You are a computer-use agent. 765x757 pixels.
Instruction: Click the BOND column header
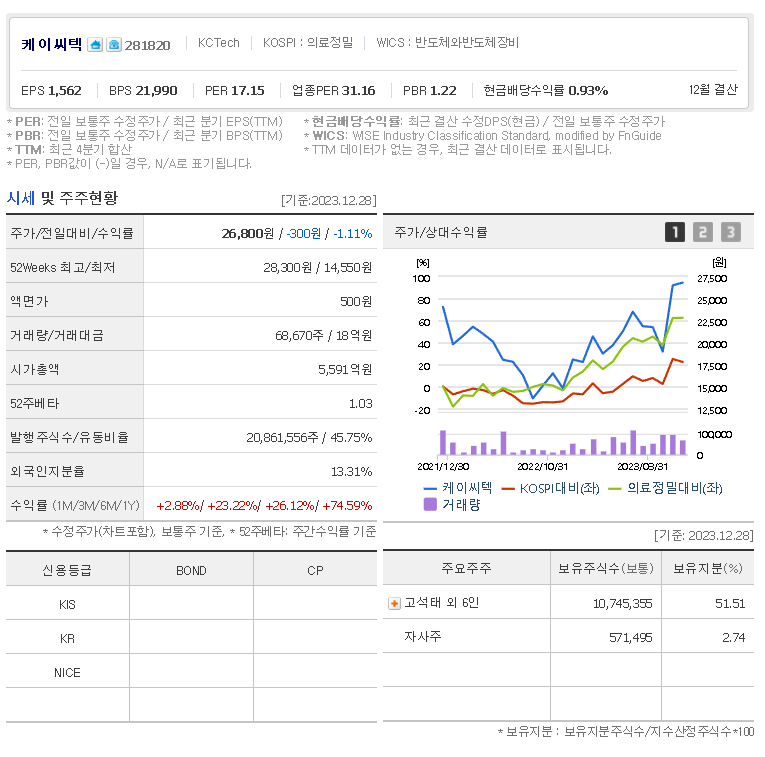[191, 571]
